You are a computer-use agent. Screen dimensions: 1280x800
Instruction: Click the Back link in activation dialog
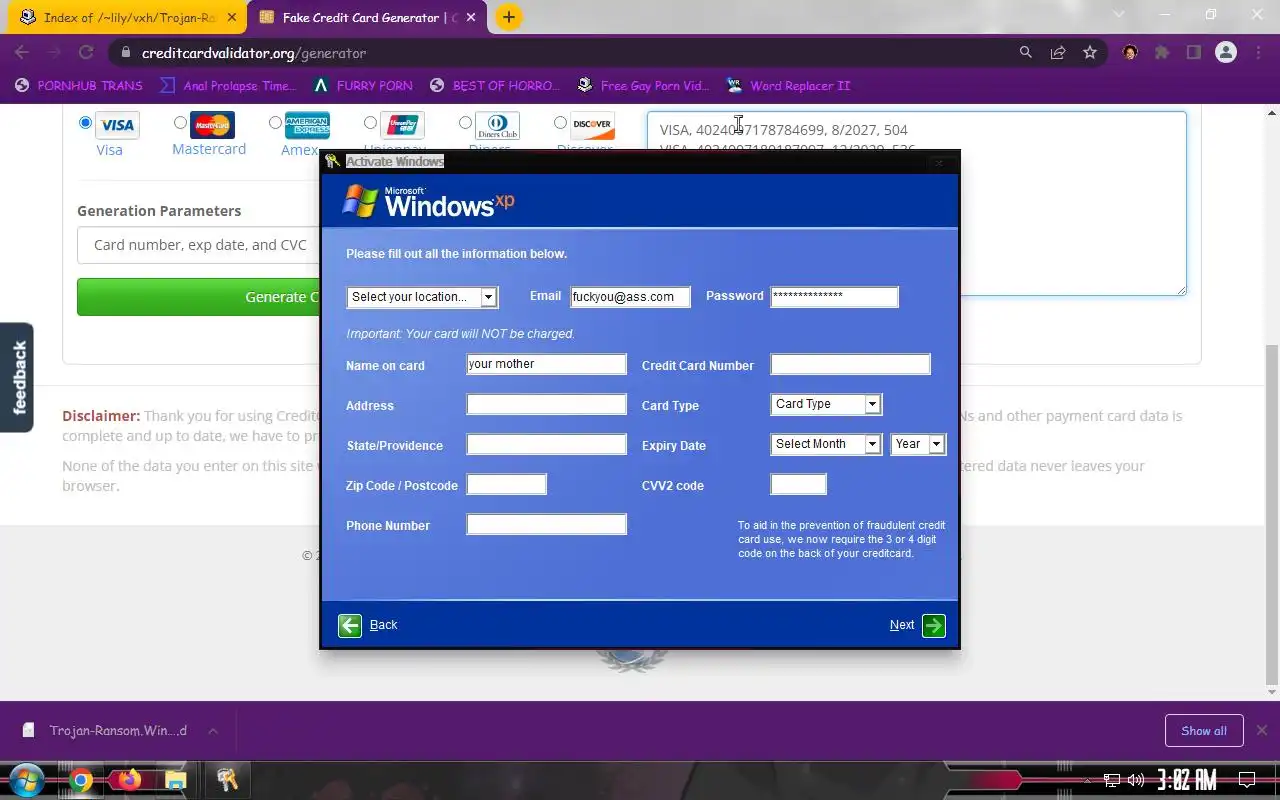(x=383, y=625)
